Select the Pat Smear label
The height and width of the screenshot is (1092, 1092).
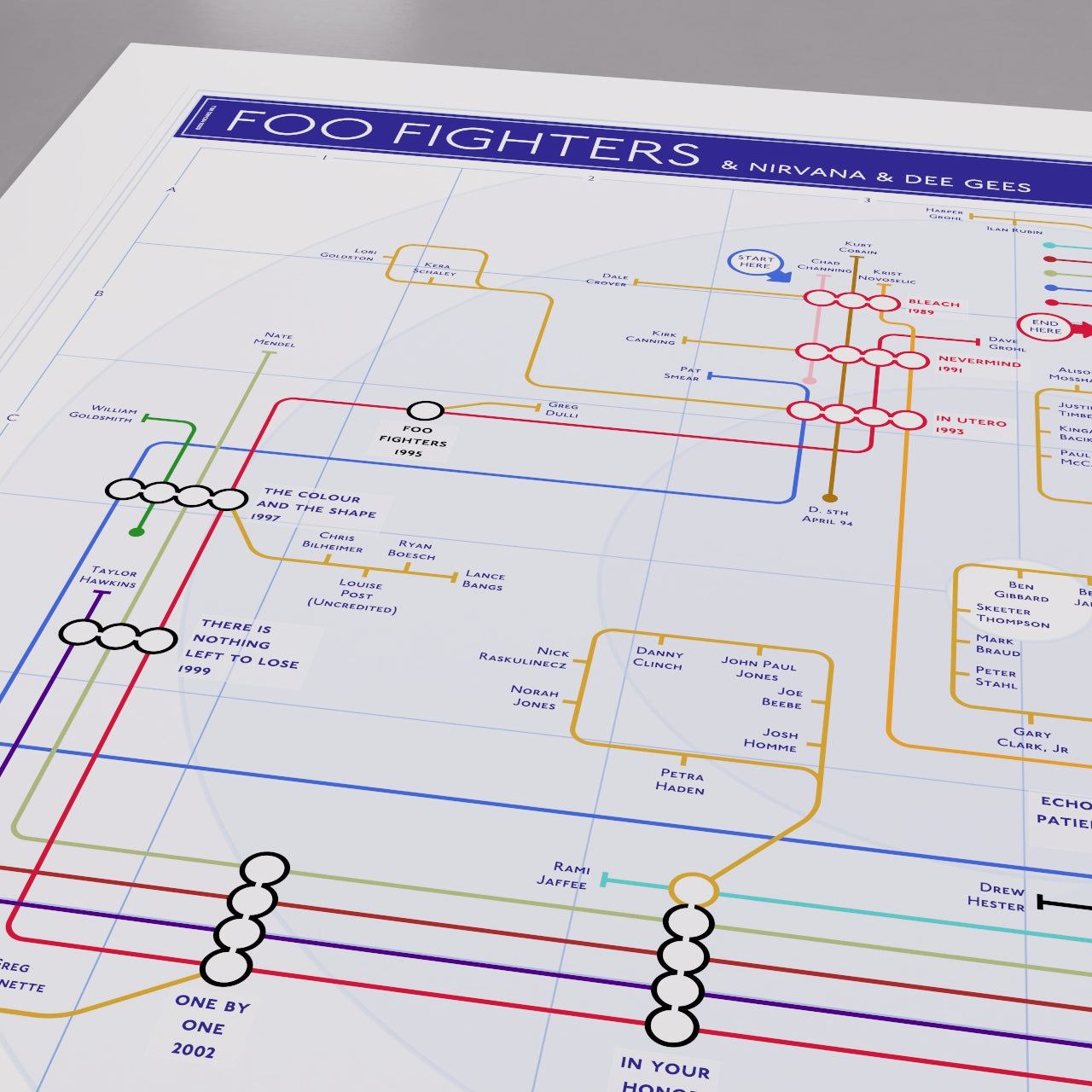click(x=683, y=374)
